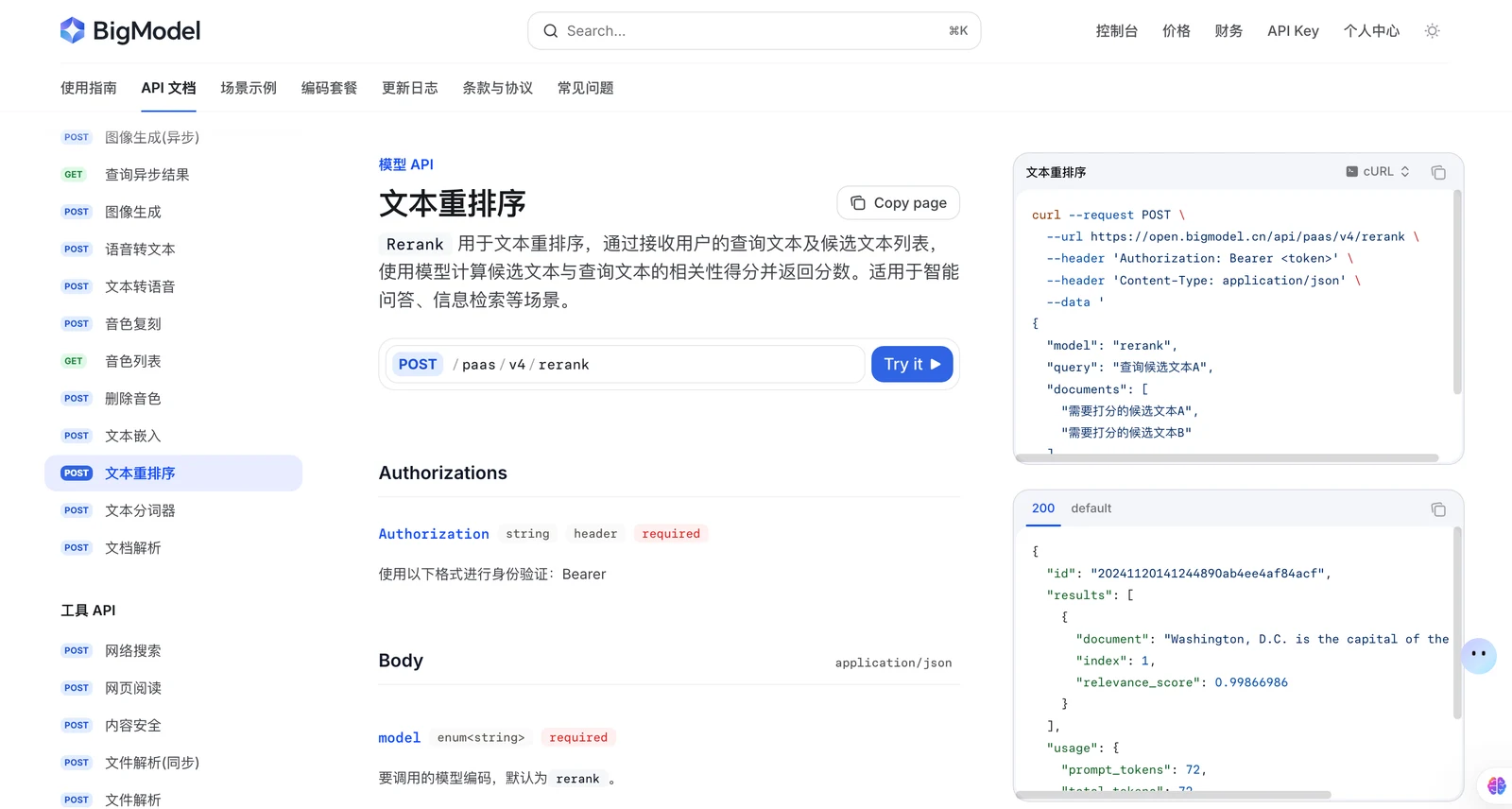The width and height of the screenshot is (1512, 809).
Task: Click the response panel horizontal scrollbar
Action: [x=1173, y=795]
